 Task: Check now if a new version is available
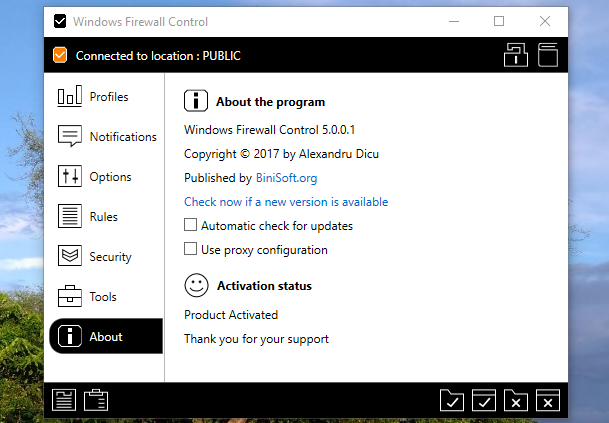coord(286,202)
